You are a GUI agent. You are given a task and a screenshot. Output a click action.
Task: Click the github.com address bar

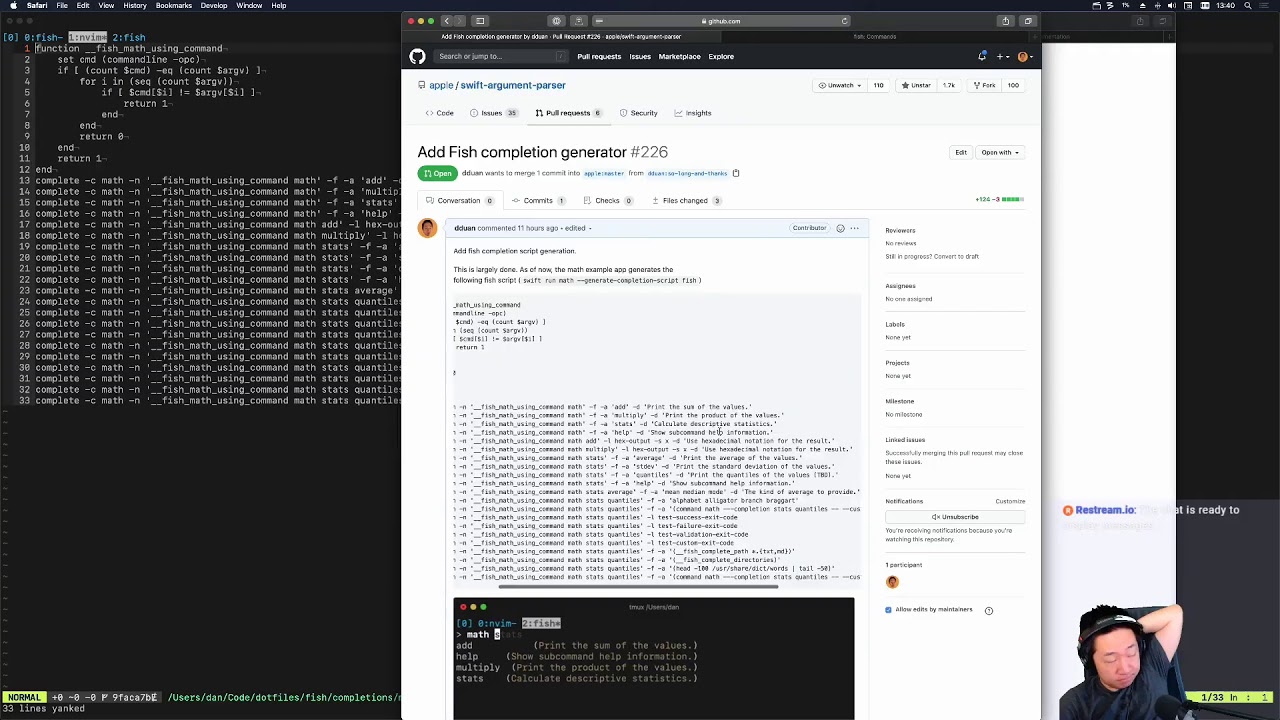pos(723,21)
